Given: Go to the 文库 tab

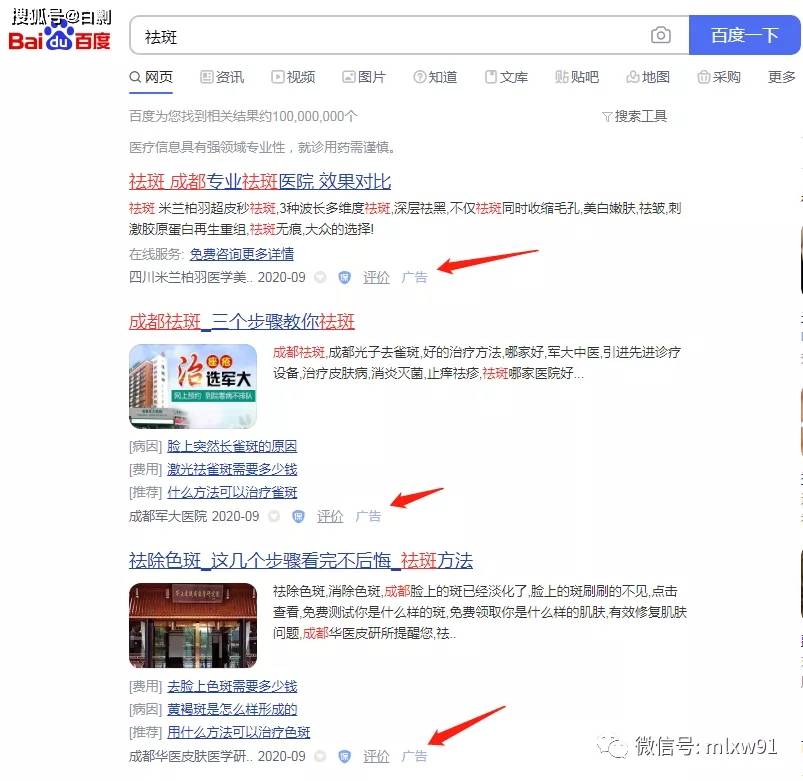Looking at the screenshot, I should click(x=506, y=77).
